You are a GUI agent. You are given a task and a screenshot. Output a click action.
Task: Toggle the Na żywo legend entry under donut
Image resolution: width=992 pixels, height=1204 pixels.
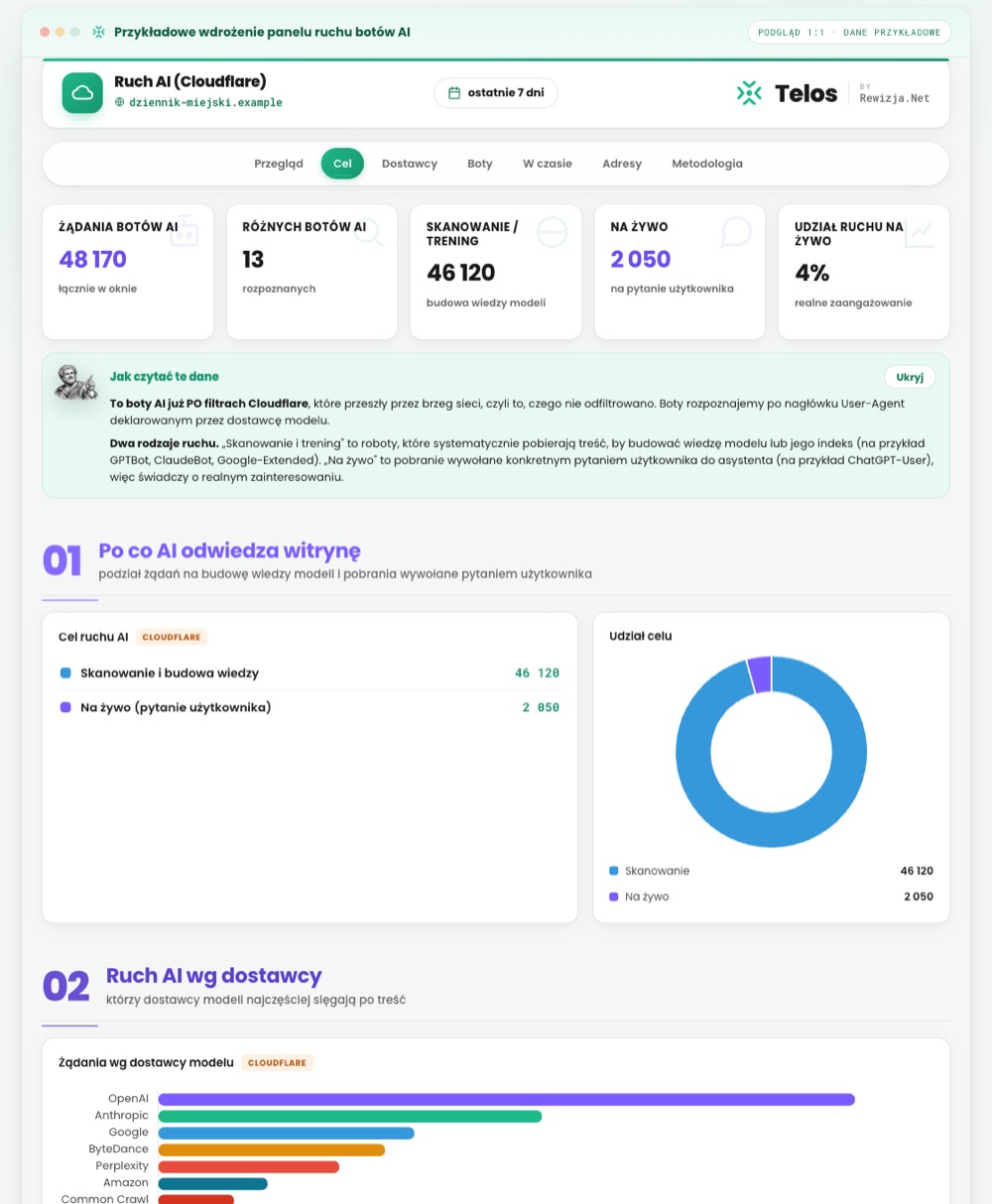pyautogui.click(x=640, y=897)
